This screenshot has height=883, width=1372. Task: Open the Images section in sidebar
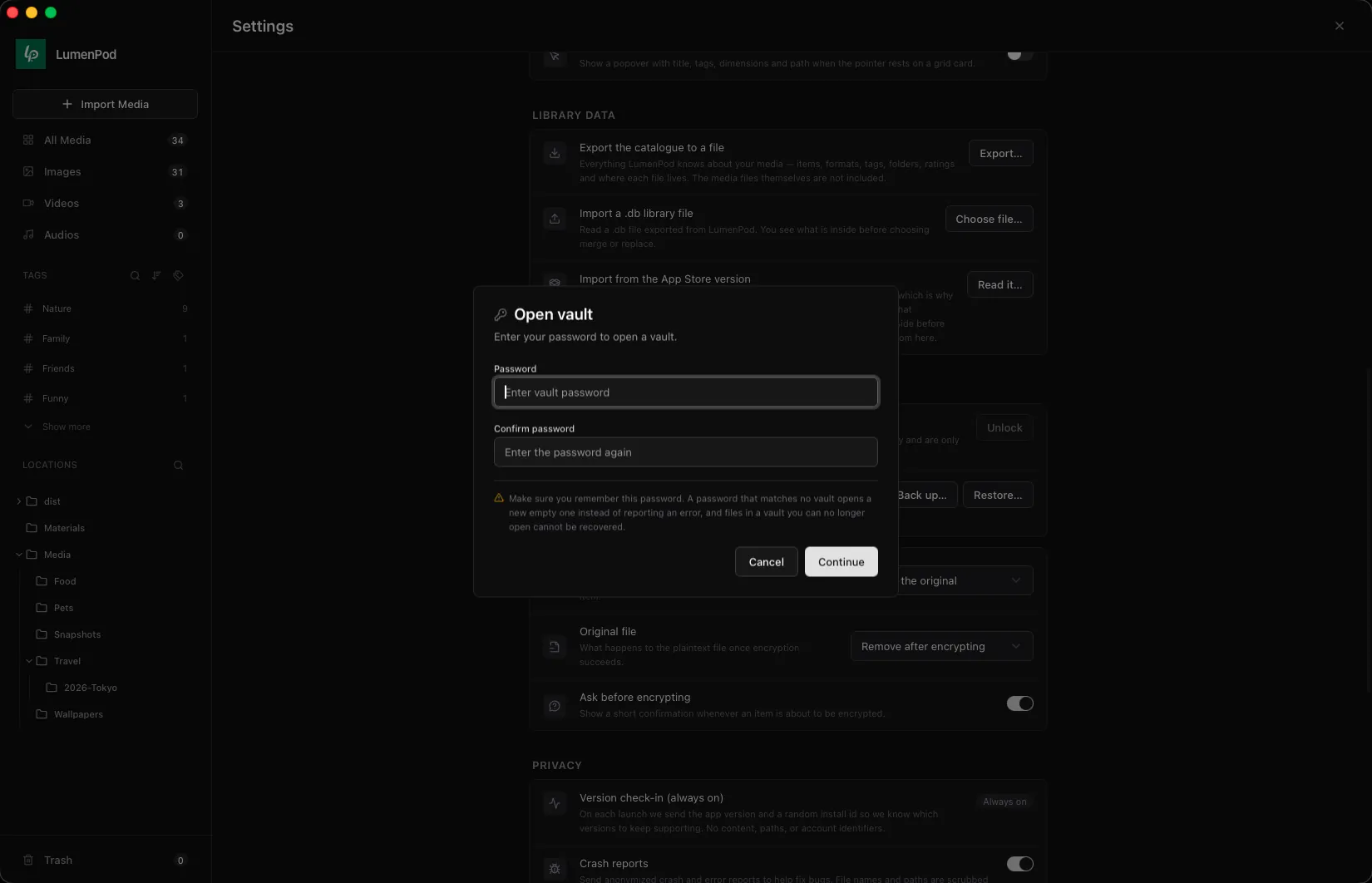[x=105, y=171]
